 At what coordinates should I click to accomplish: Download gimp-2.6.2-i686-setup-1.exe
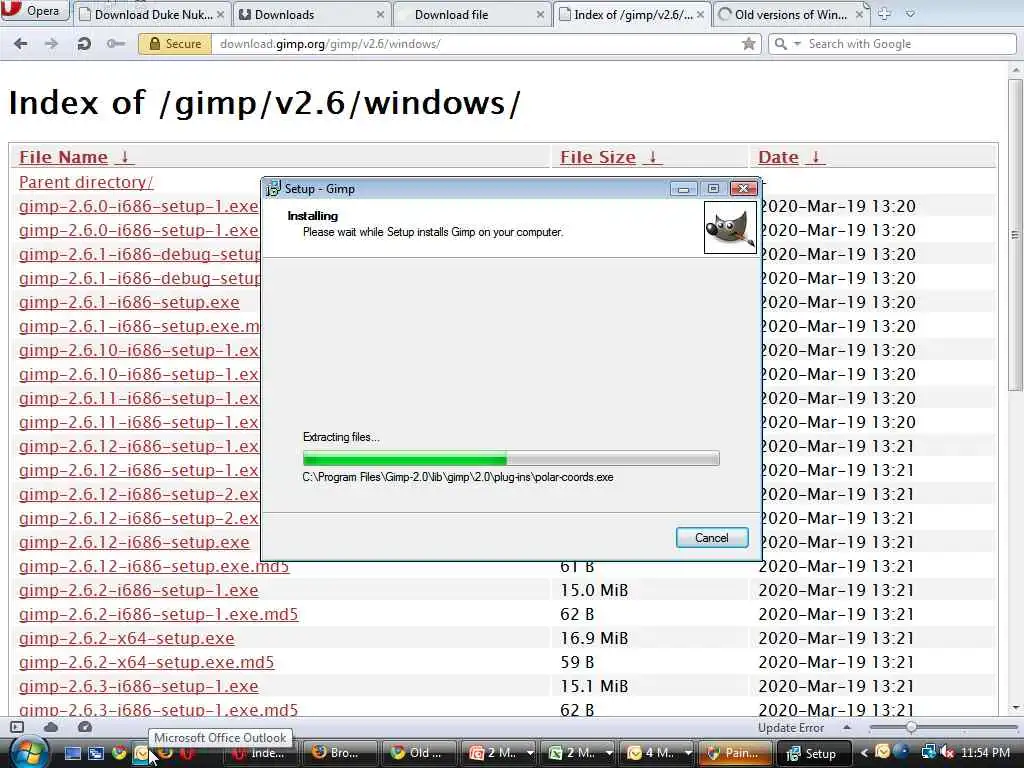[x=138, y=590]
